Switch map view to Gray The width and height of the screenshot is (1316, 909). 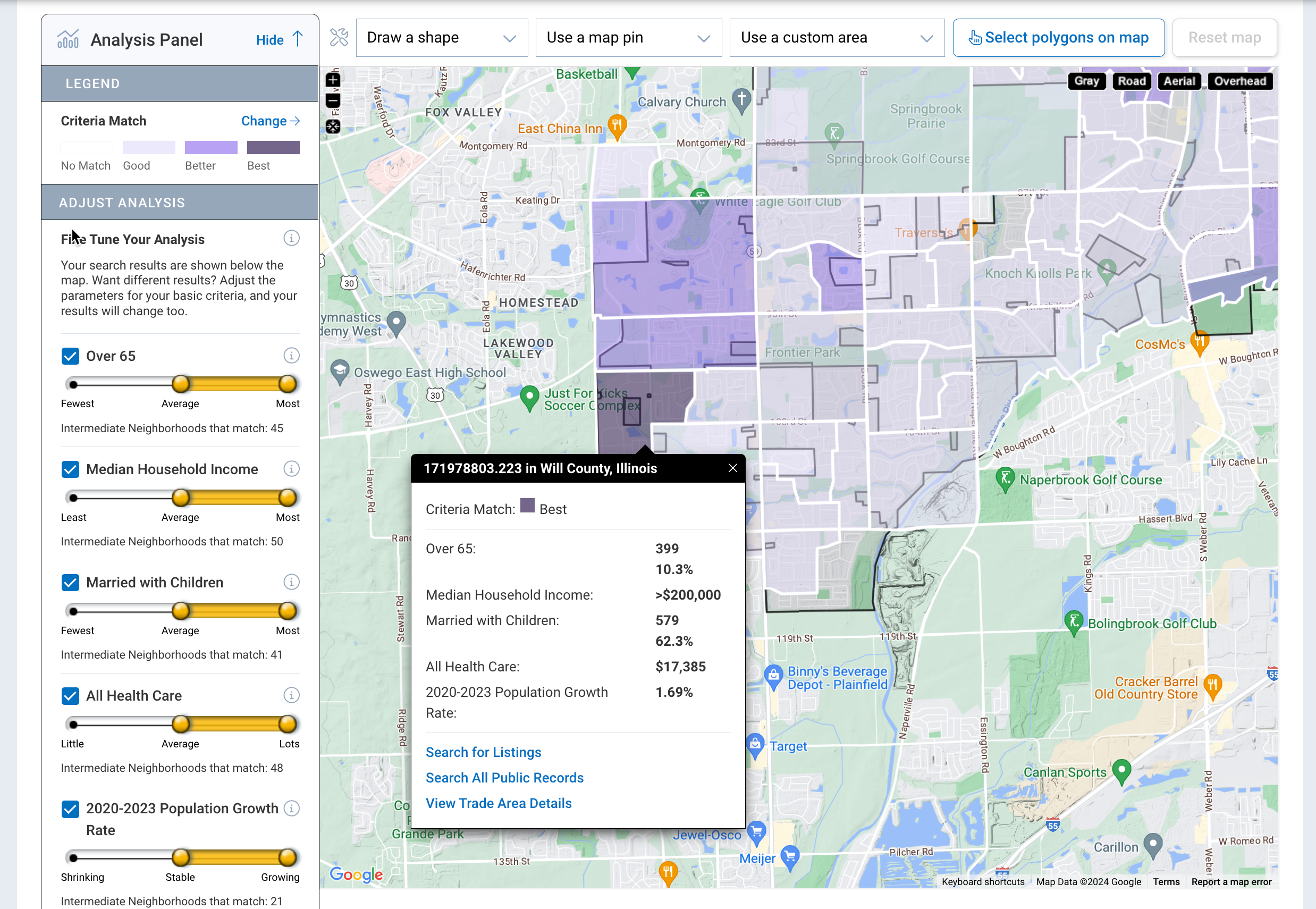[1086, 81]
